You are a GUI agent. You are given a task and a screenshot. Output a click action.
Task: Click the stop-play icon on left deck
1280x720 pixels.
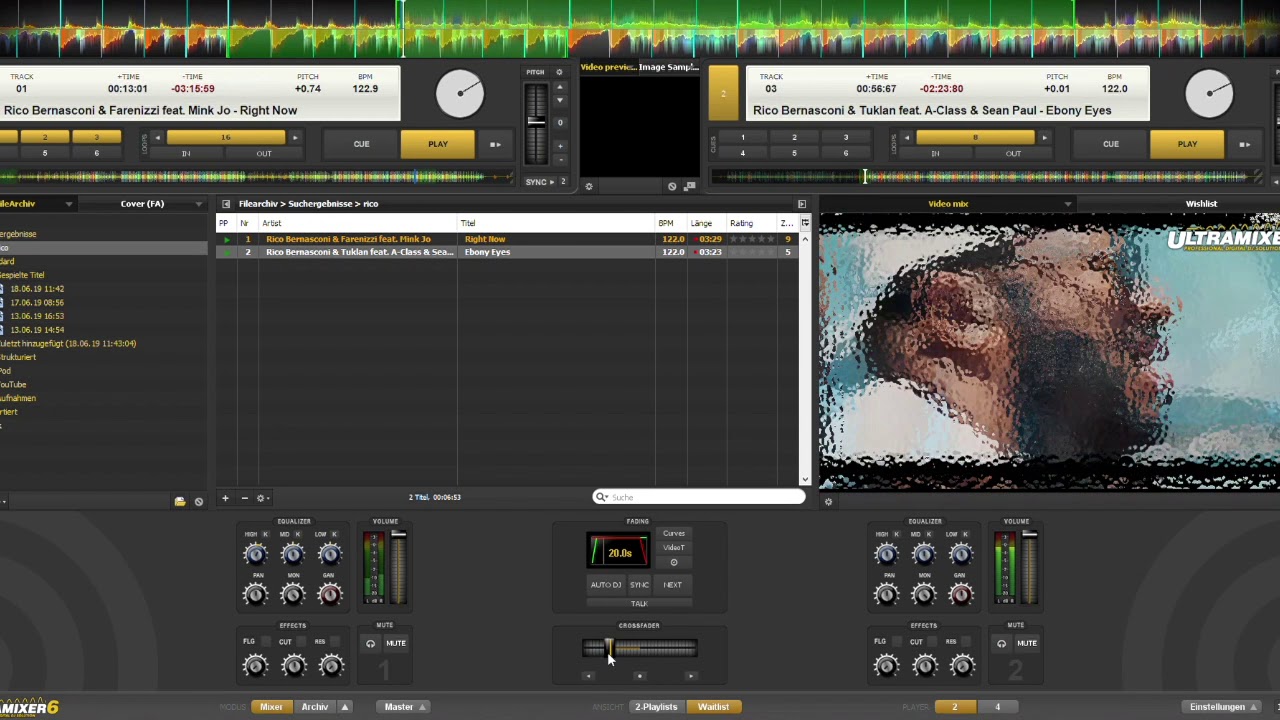495,144
